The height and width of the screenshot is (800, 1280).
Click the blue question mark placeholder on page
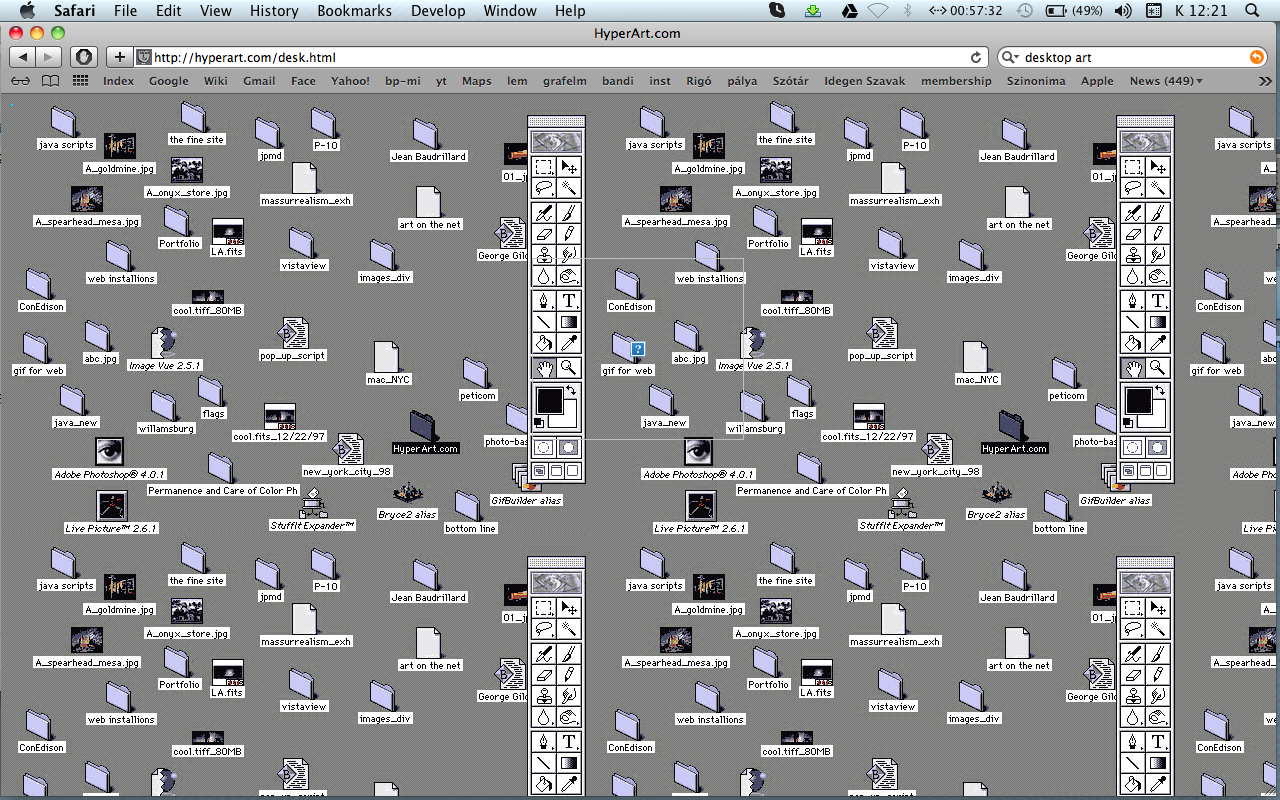(638, 349)
